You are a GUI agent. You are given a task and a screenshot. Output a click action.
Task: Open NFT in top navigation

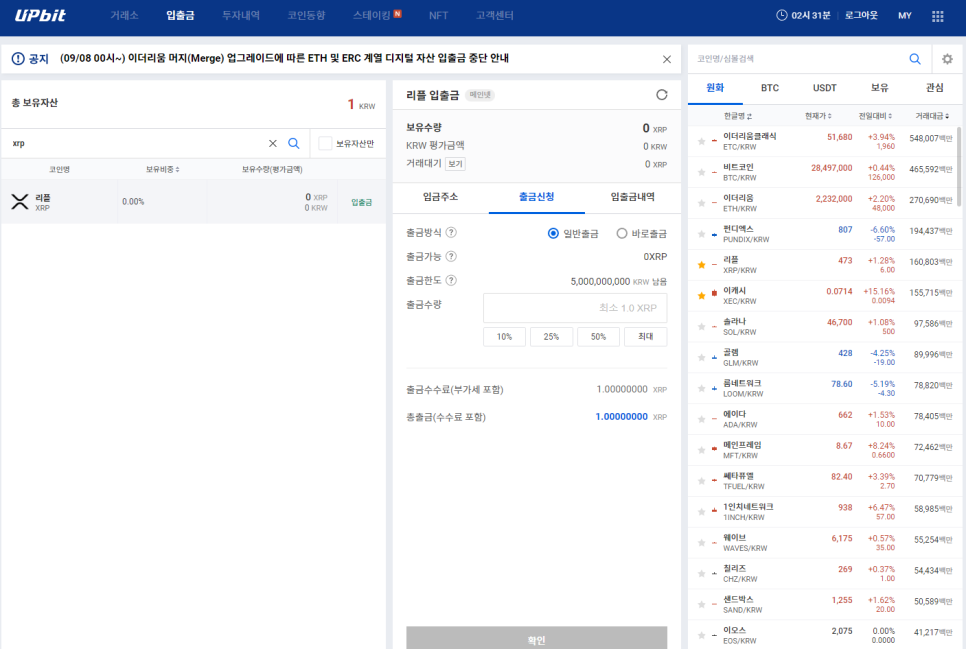coord(438,15)
